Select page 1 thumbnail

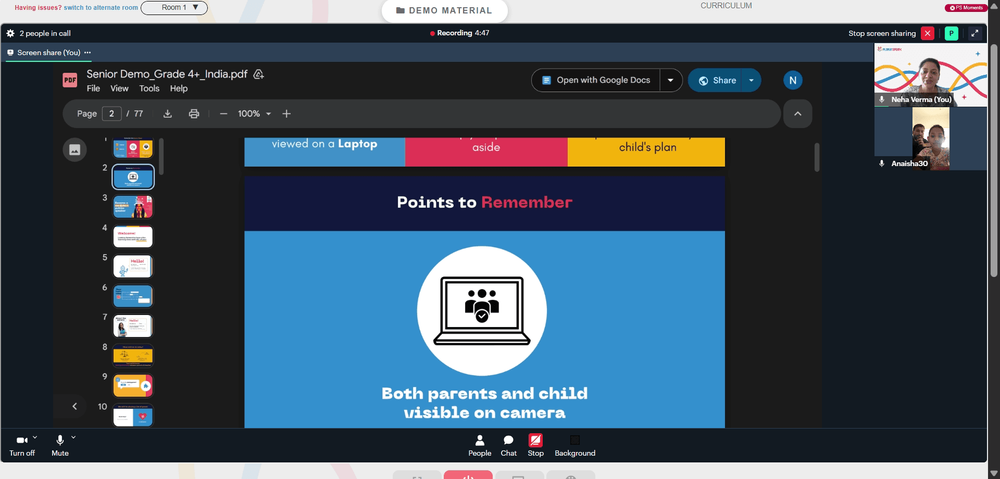coord(133,148)
